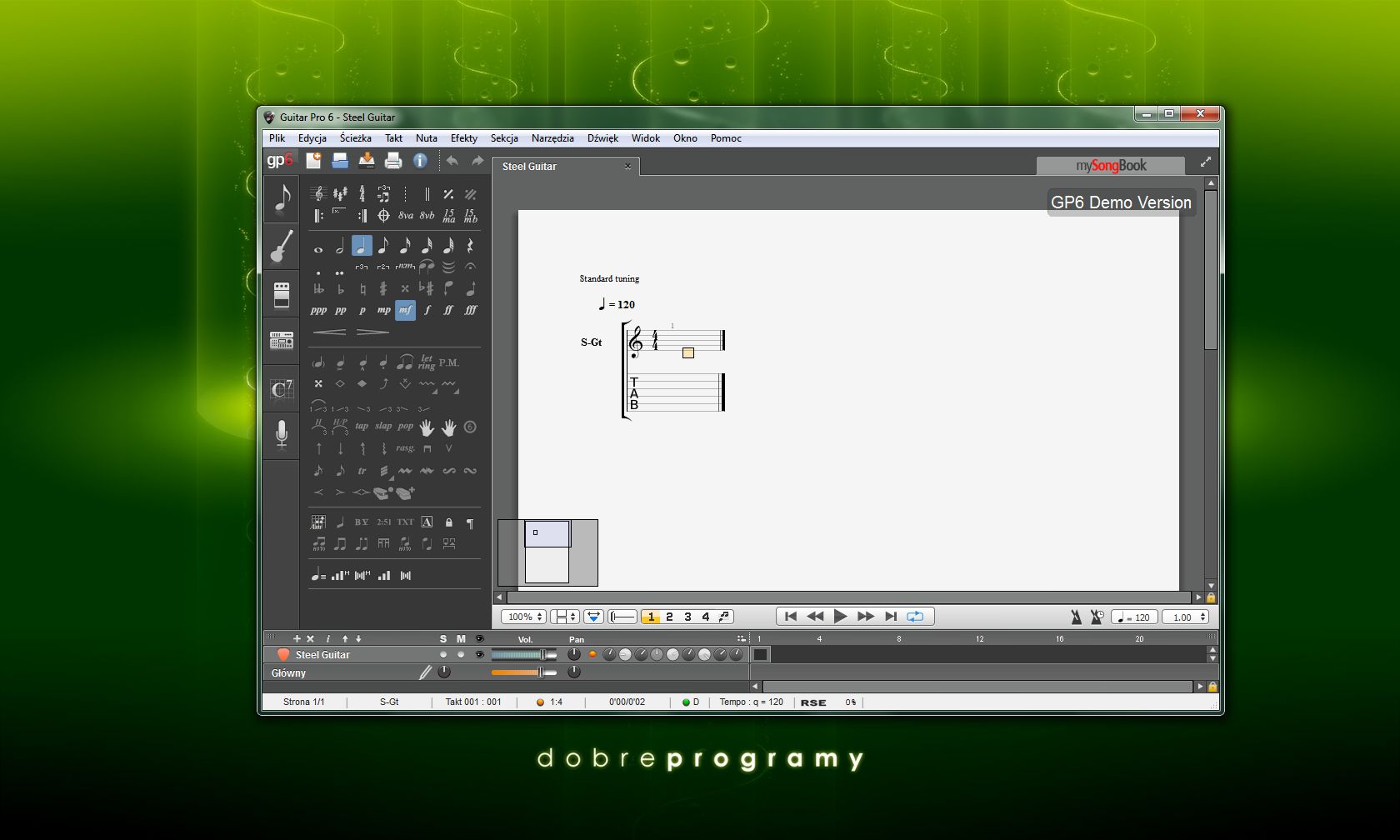Screen dimensions: 1400x840
Task: Apply the flat accidental
Action: [x=340, y=288]
